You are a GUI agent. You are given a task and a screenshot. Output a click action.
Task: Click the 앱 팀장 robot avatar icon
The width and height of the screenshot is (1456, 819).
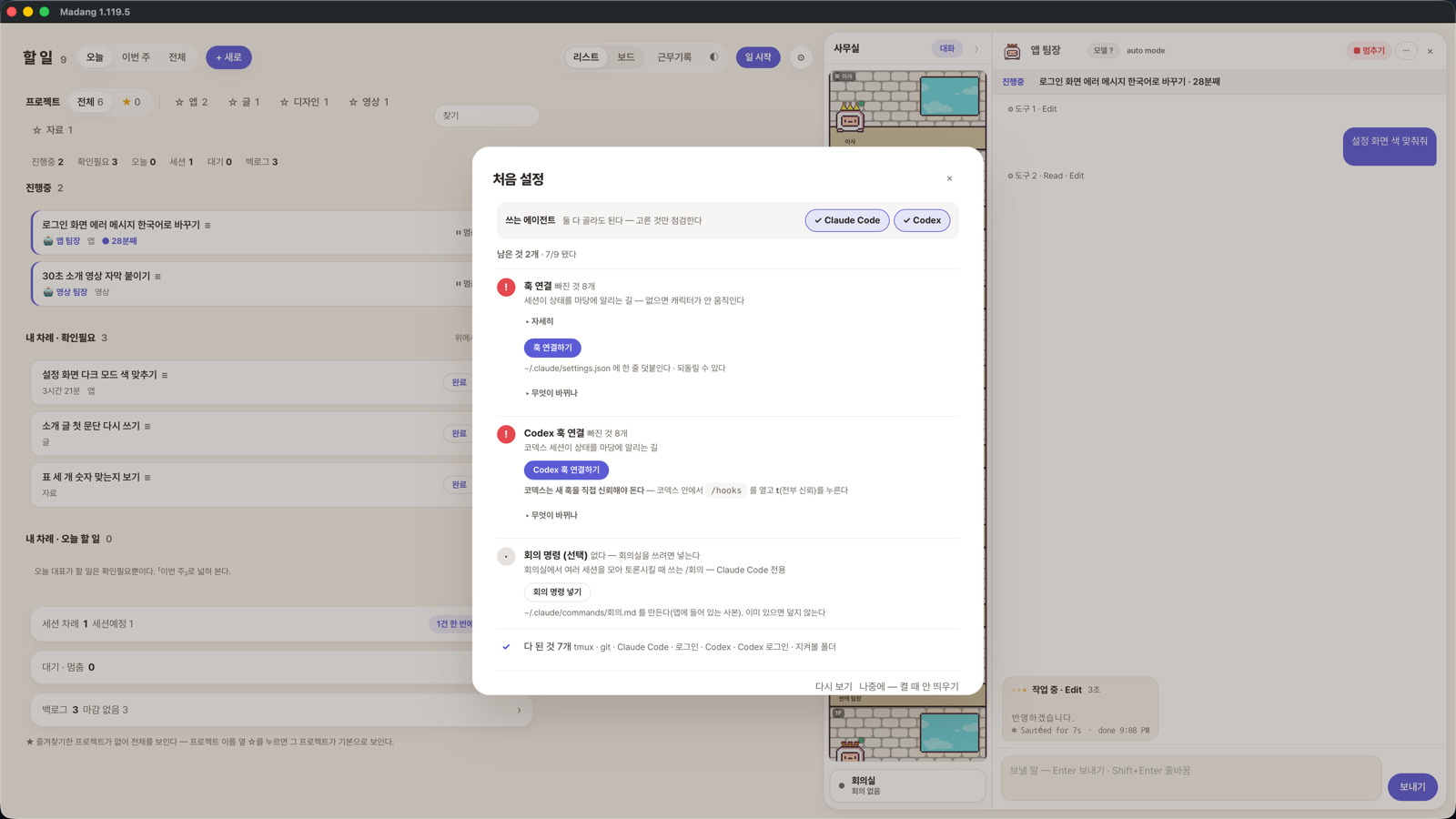pyautogui.click(x=1012, y=51)
